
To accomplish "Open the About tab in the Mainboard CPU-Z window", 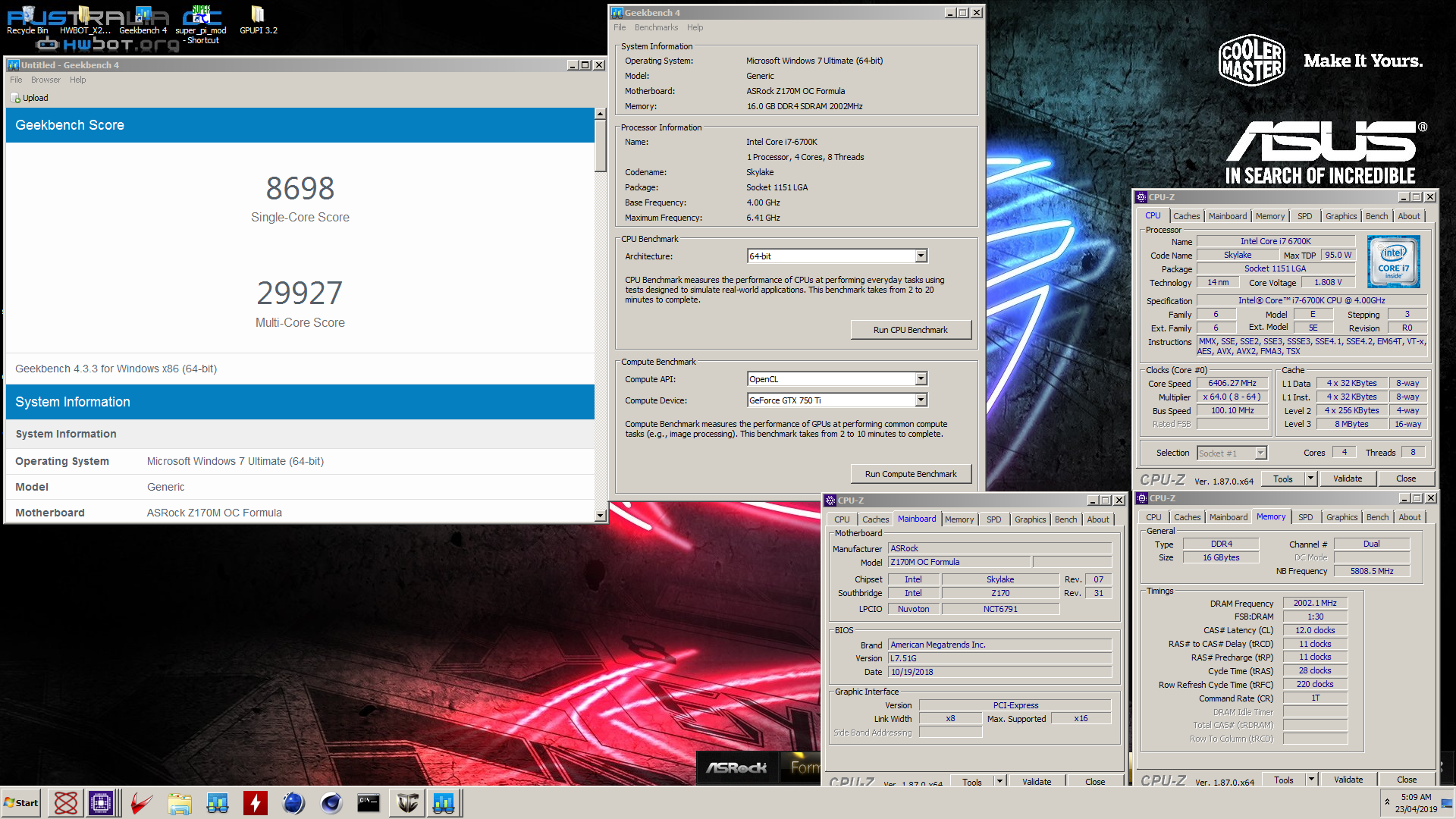I will pyautogui.click(x=1097, y=519).
